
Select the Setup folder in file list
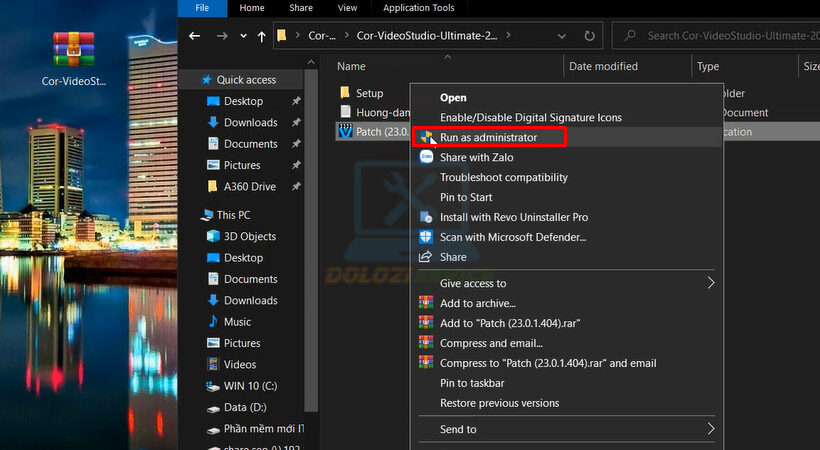369,93
